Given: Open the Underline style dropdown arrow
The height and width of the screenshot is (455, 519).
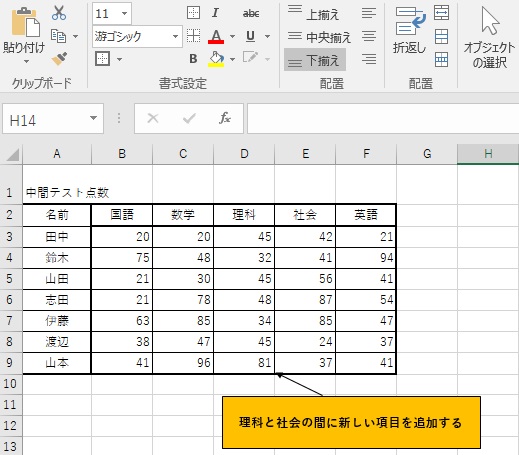Looking at the screenshot, I should pos(267,36).
